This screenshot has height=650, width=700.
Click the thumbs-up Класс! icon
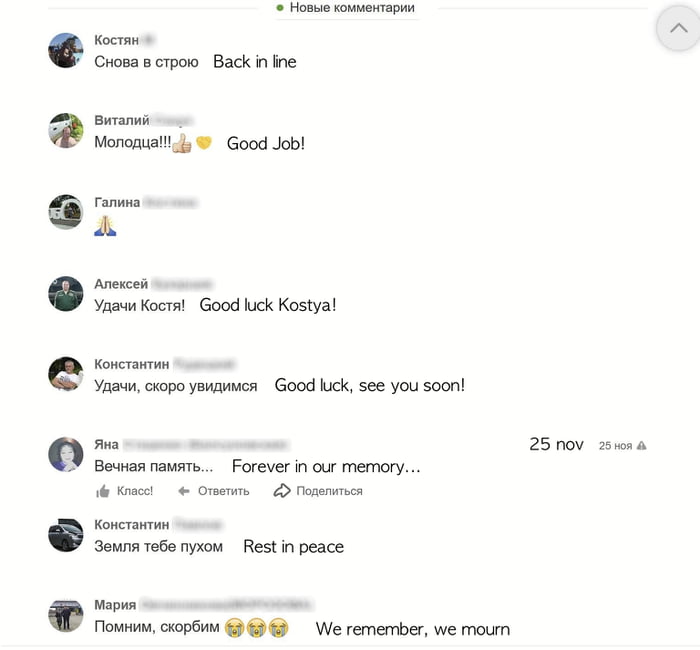pyautogui.click(x=103, y=491)
